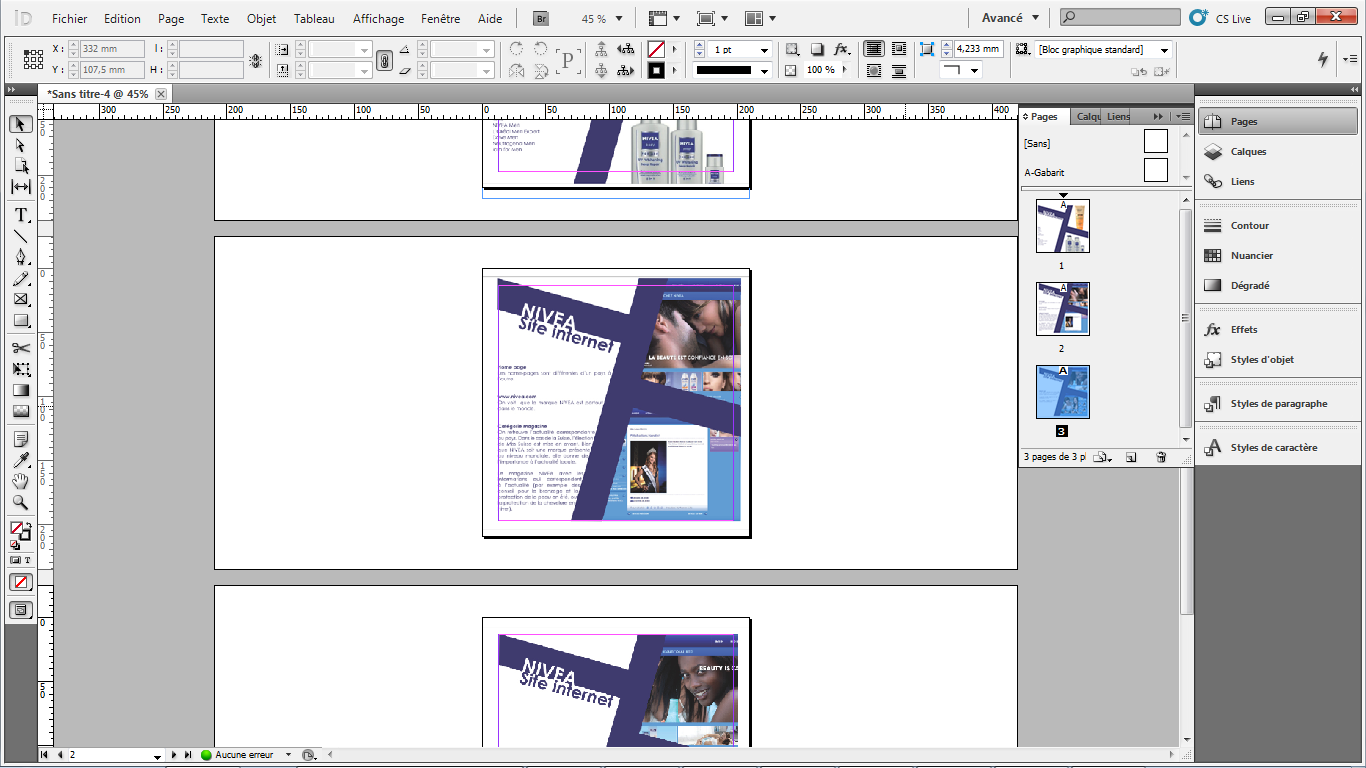Open the Fichier menu
The width and height of the screenshot is (1366, 768).
click(69, 19)
